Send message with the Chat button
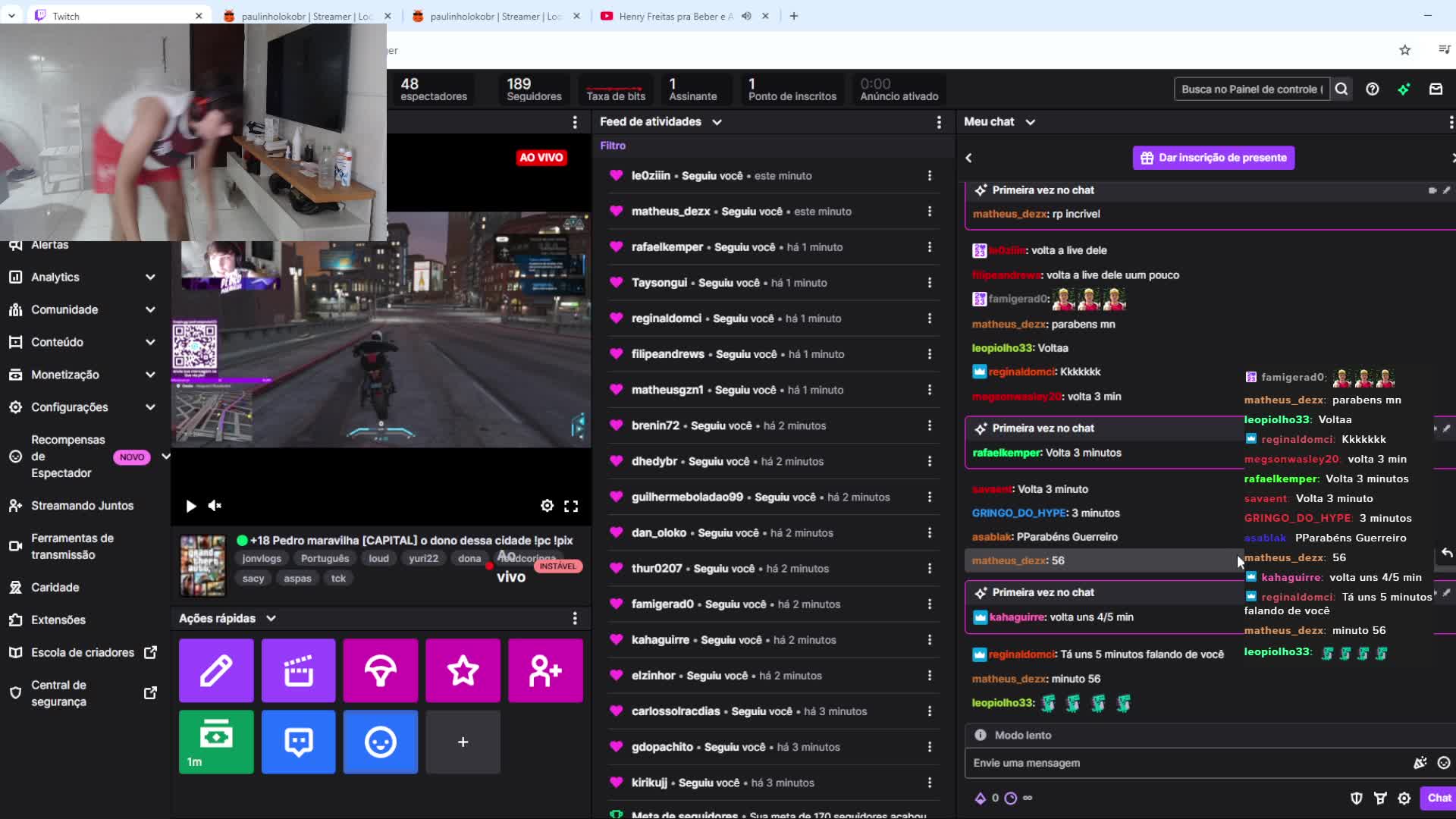The height and width of the screenshot is (819, 1456). [1439, 798]
